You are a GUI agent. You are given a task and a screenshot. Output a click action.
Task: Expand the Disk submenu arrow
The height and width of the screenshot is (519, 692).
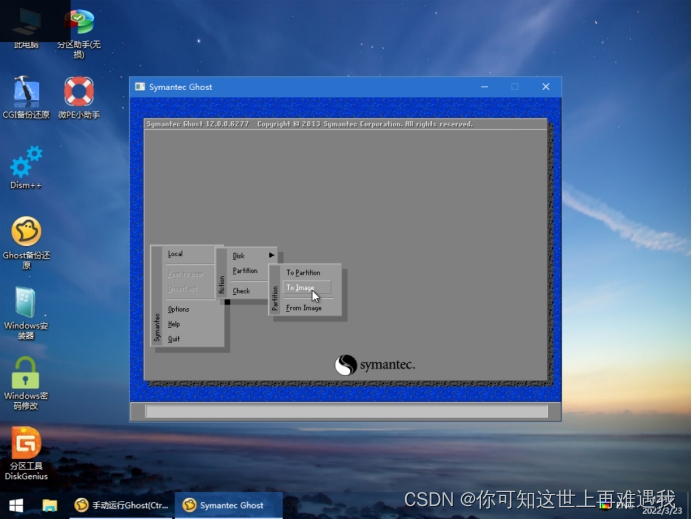(271, 255)
